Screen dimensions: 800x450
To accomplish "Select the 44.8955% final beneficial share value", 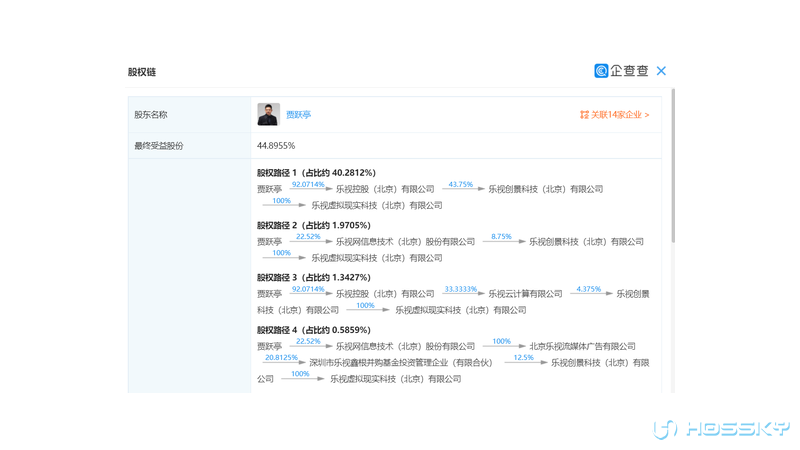I will click(276, 146).
